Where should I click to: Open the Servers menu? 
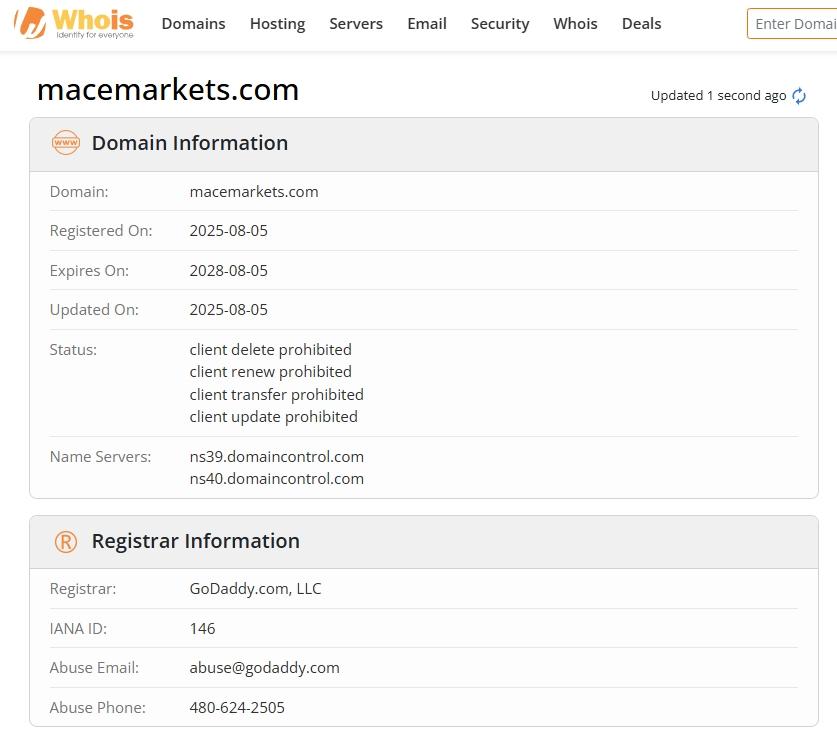pyautogui.click(x=356, y=23)
